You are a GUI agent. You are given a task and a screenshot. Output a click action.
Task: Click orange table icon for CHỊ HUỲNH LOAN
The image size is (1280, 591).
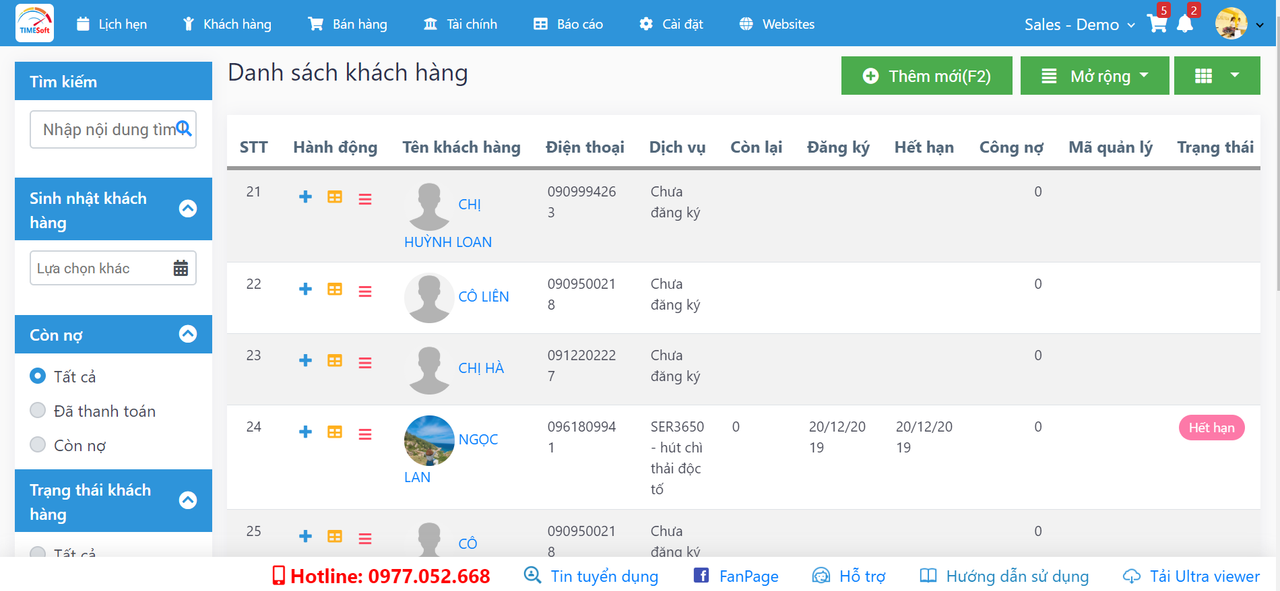tap(335, 197)
